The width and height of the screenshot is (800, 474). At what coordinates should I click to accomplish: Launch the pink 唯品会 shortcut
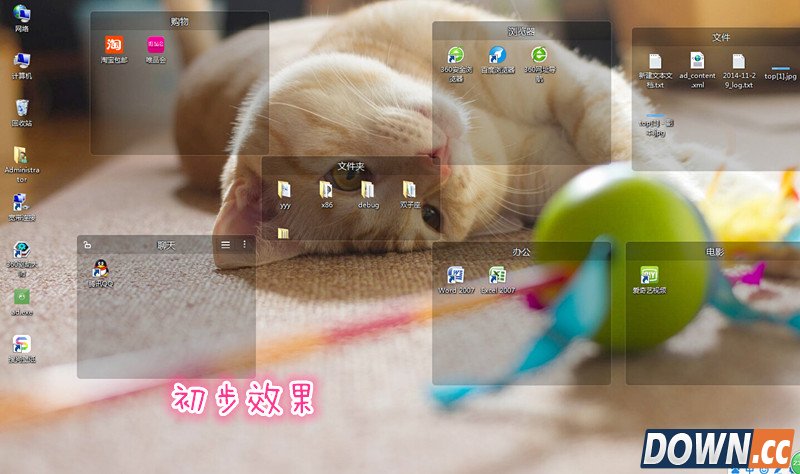tap(155, 45)
